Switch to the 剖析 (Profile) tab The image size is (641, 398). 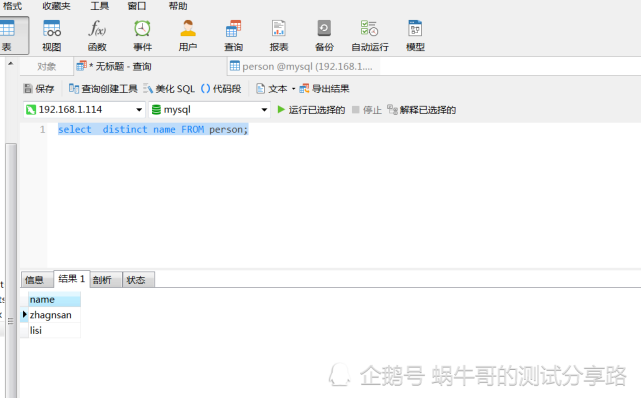pos(105,280)
